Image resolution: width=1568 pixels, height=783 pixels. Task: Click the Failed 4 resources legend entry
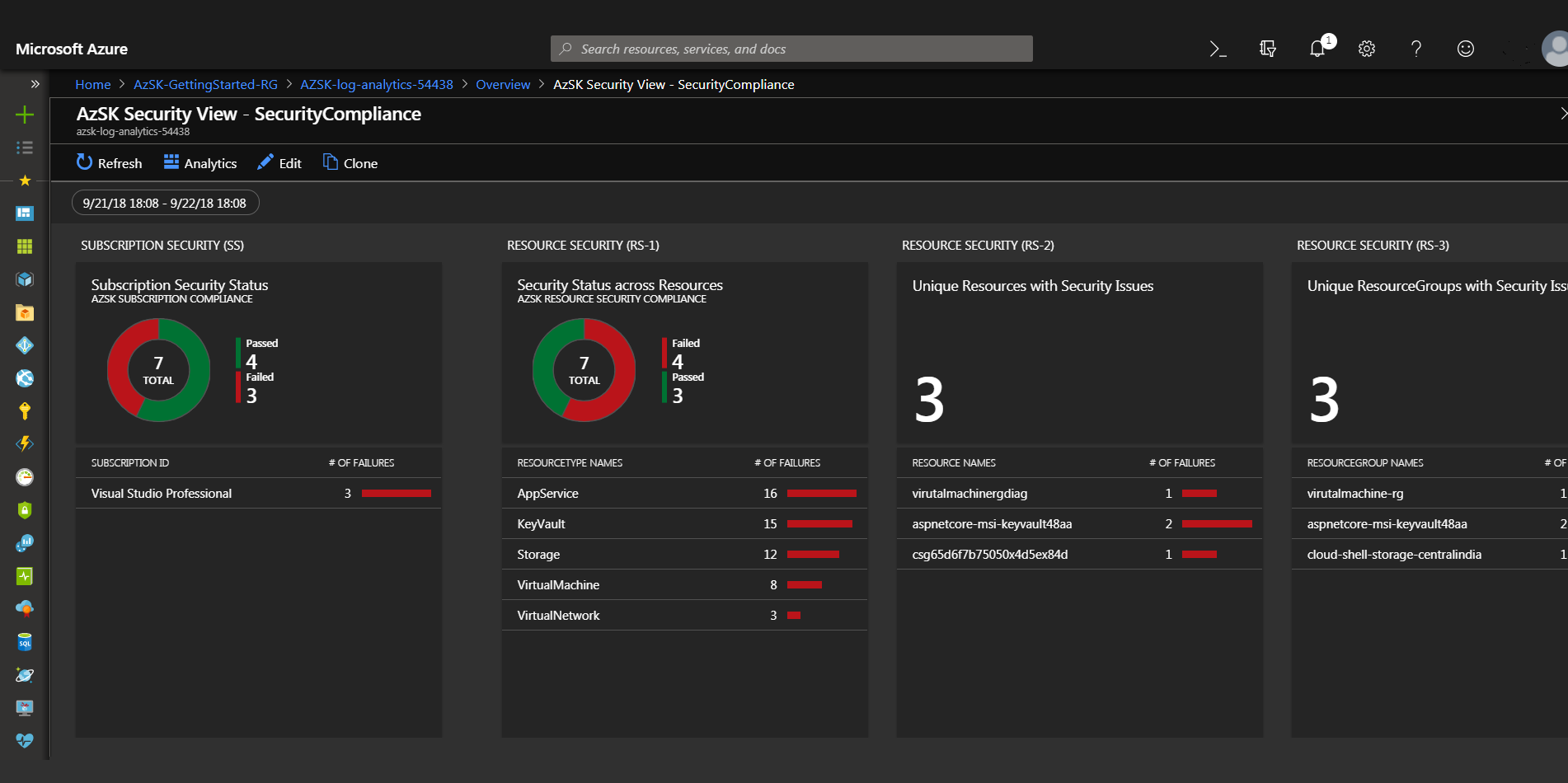(x=683, y=354)
